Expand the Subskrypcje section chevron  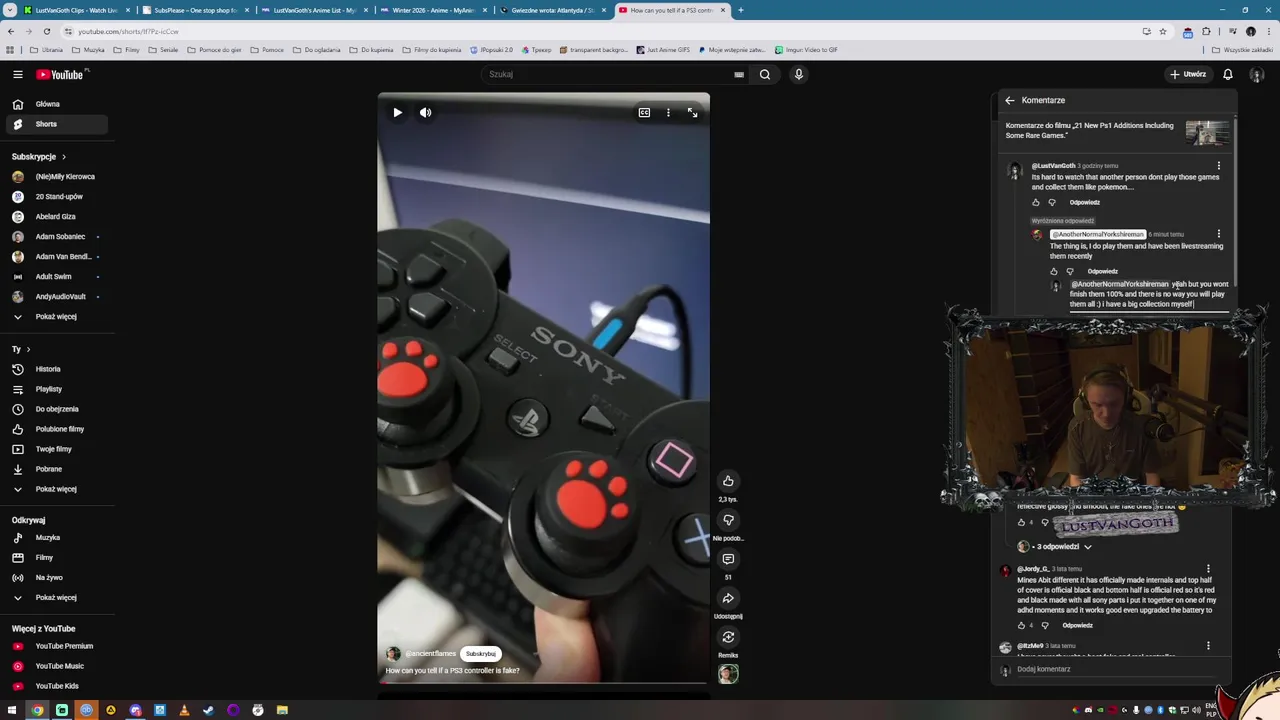pyautogui.click(x=63, y=157)
